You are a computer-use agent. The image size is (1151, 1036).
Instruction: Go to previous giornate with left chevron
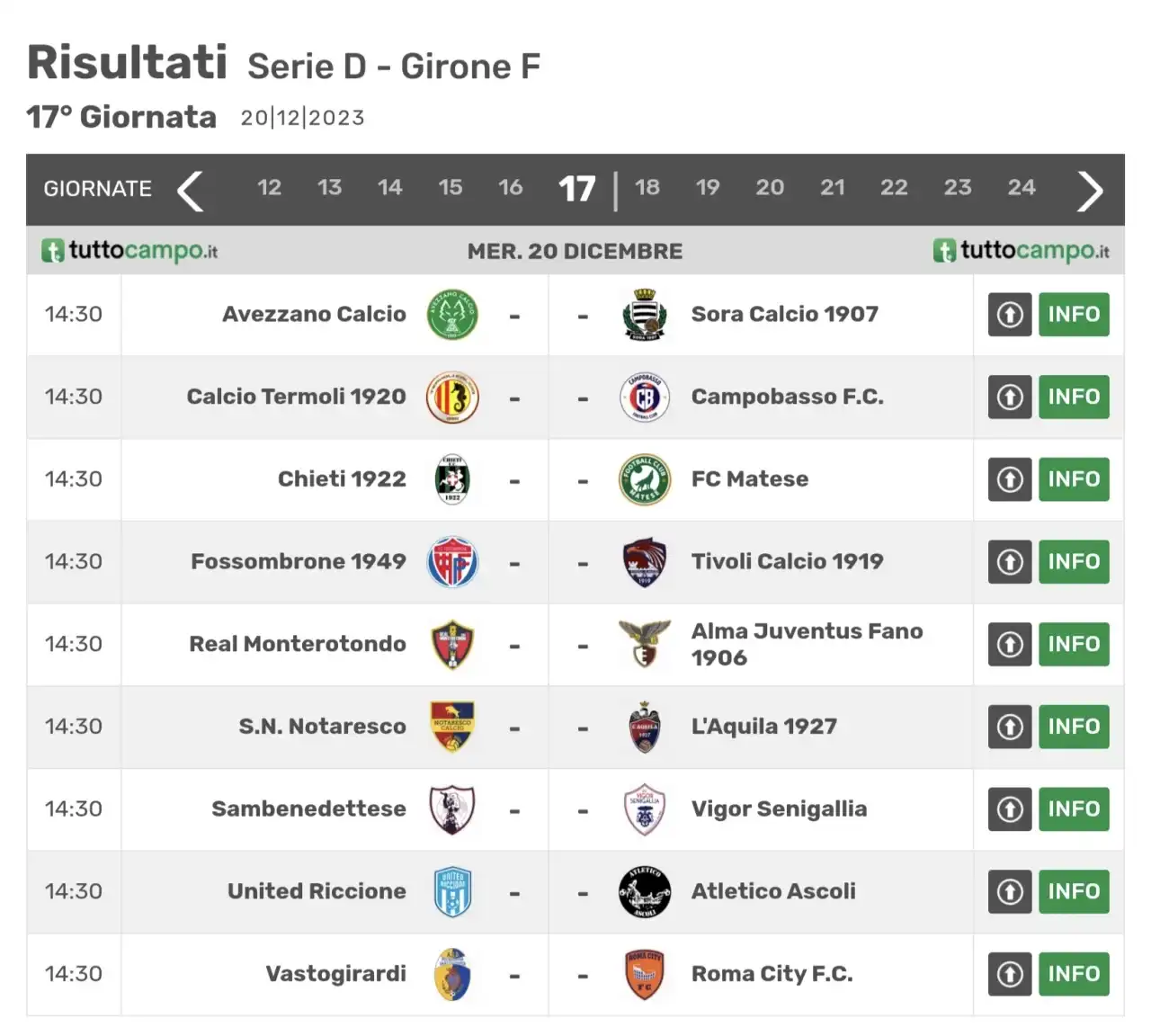pos(190,191)
